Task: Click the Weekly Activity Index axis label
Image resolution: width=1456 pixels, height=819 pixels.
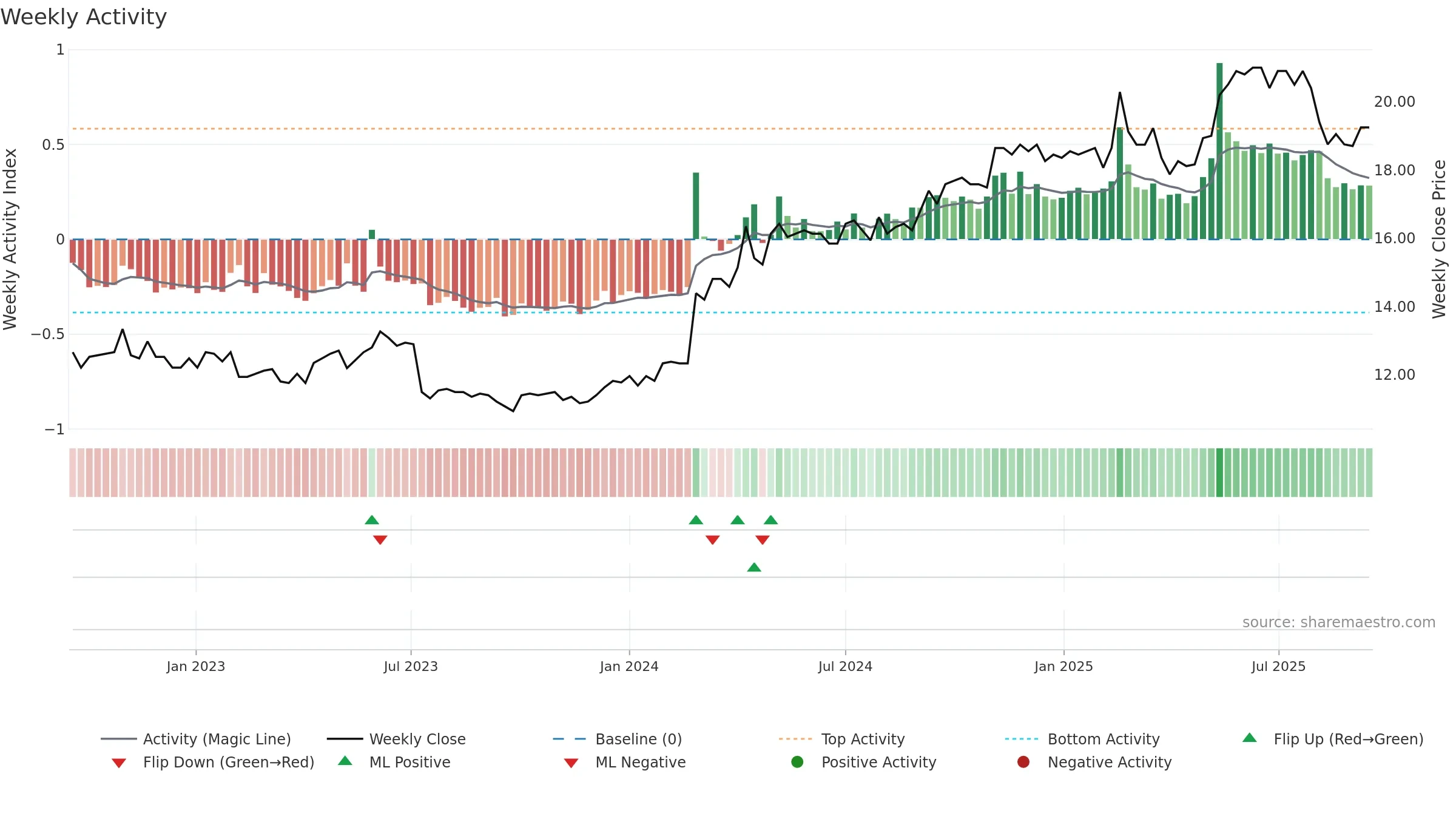Action: [x=10, y=240]
